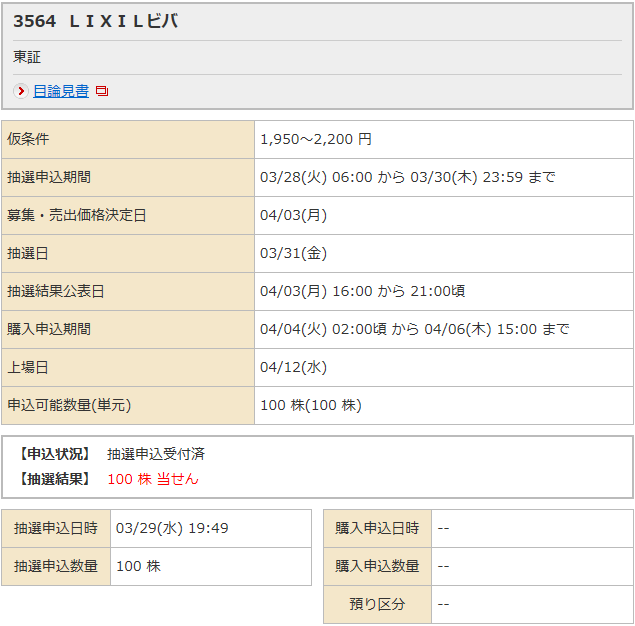The height and width of the screenshot is (626, 635).
Task: Select the 抽選申込数量 label
Action: 56,566
